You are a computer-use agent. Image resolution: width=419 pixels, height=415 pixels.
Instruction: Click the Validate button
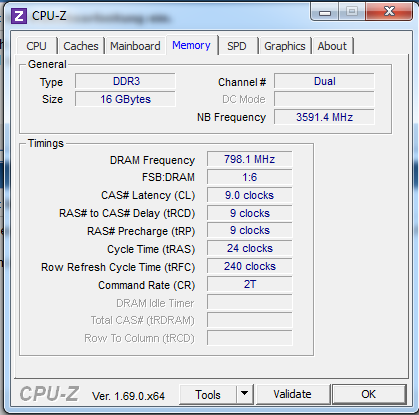tap(293, 394)
